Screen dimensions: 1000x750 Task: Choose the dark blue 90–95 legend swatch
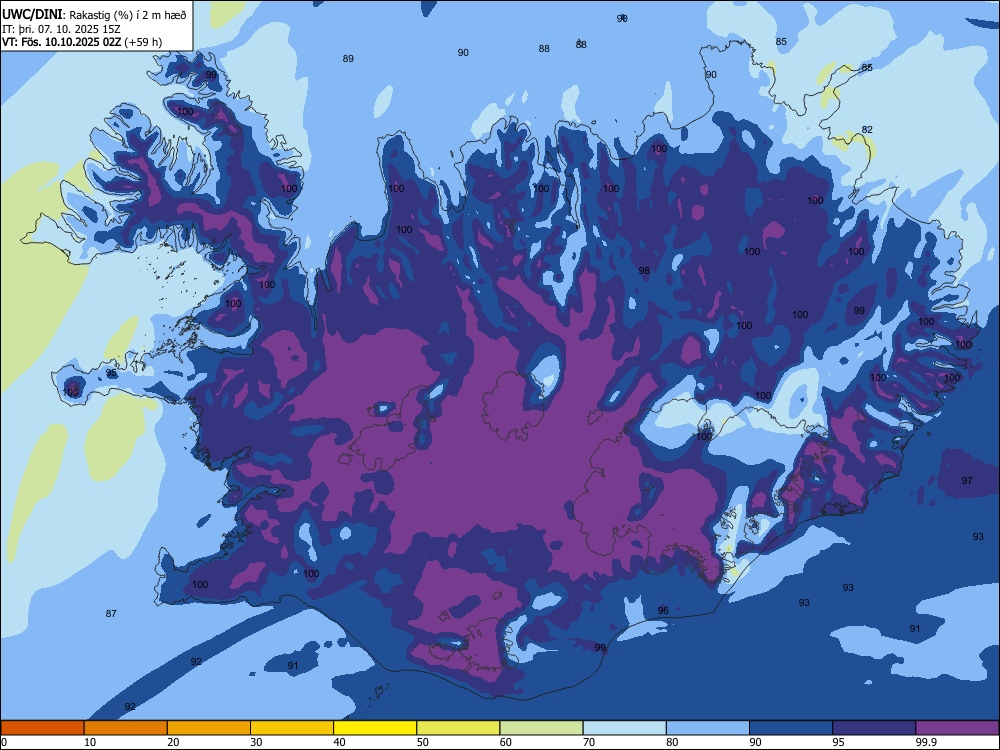pos(791,728)
